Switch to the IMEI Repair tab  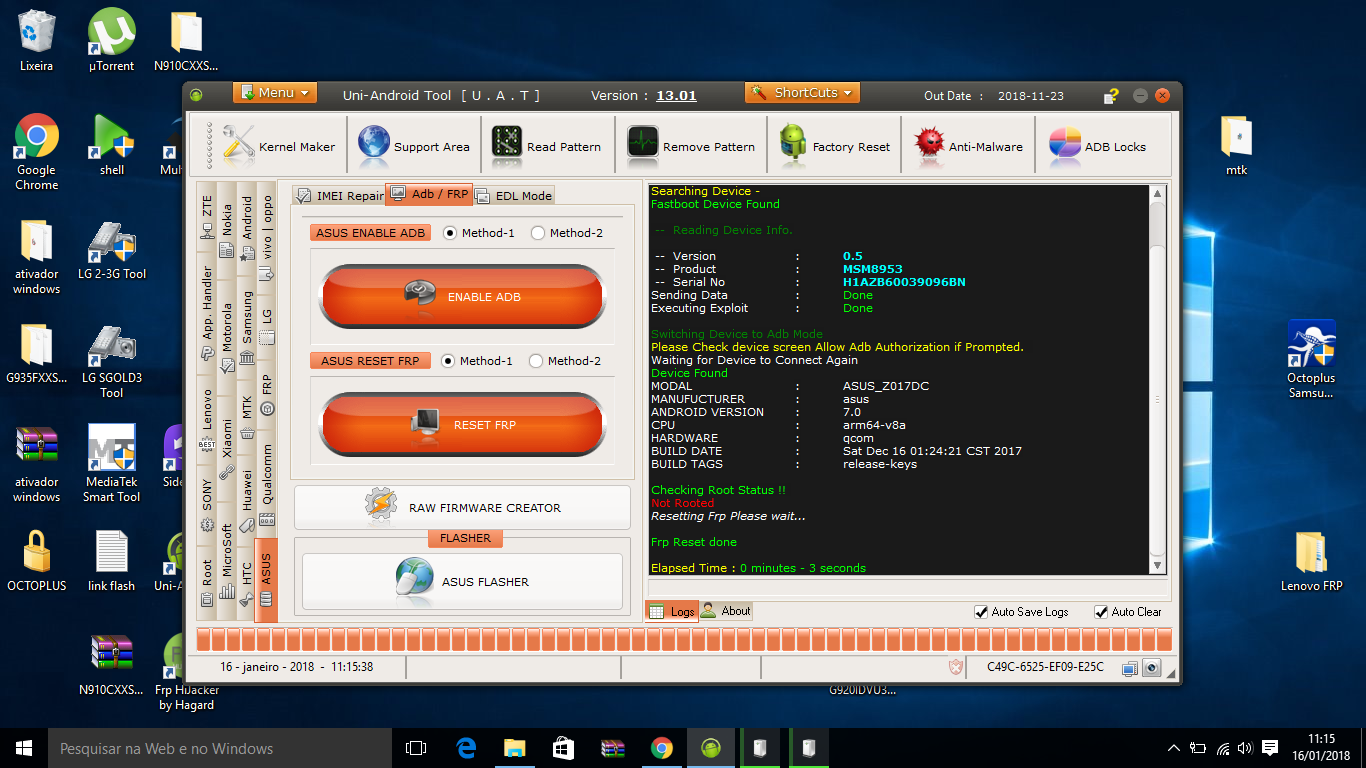339,195
